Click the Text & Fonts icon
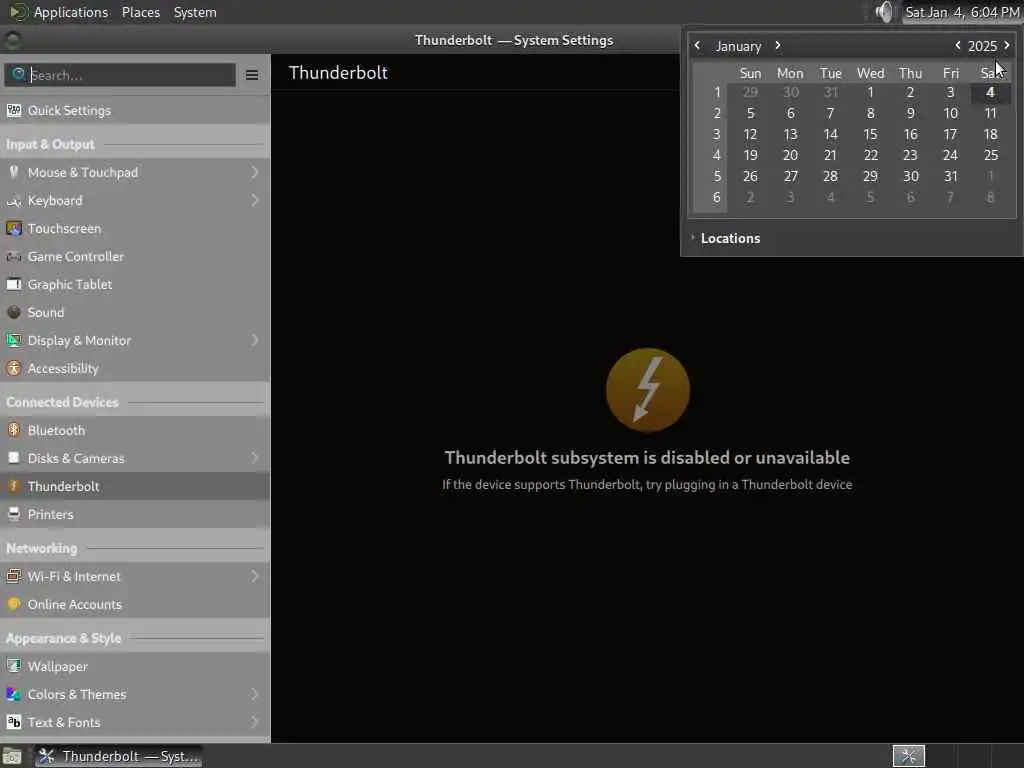The image size is (1024, 768). pos(14,722)
